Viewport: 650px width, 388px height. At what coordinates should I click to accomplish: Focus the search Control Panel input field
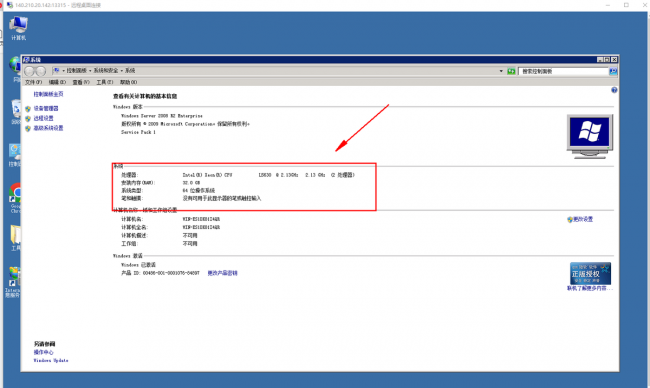pyautogui.click(x=563, y=71)
